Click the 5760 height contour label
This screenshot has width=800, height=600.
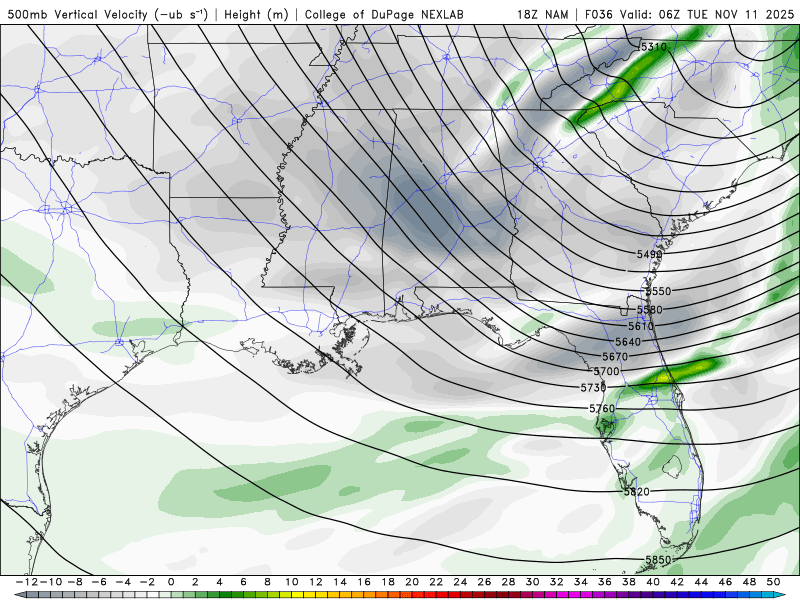coord(602,408)
